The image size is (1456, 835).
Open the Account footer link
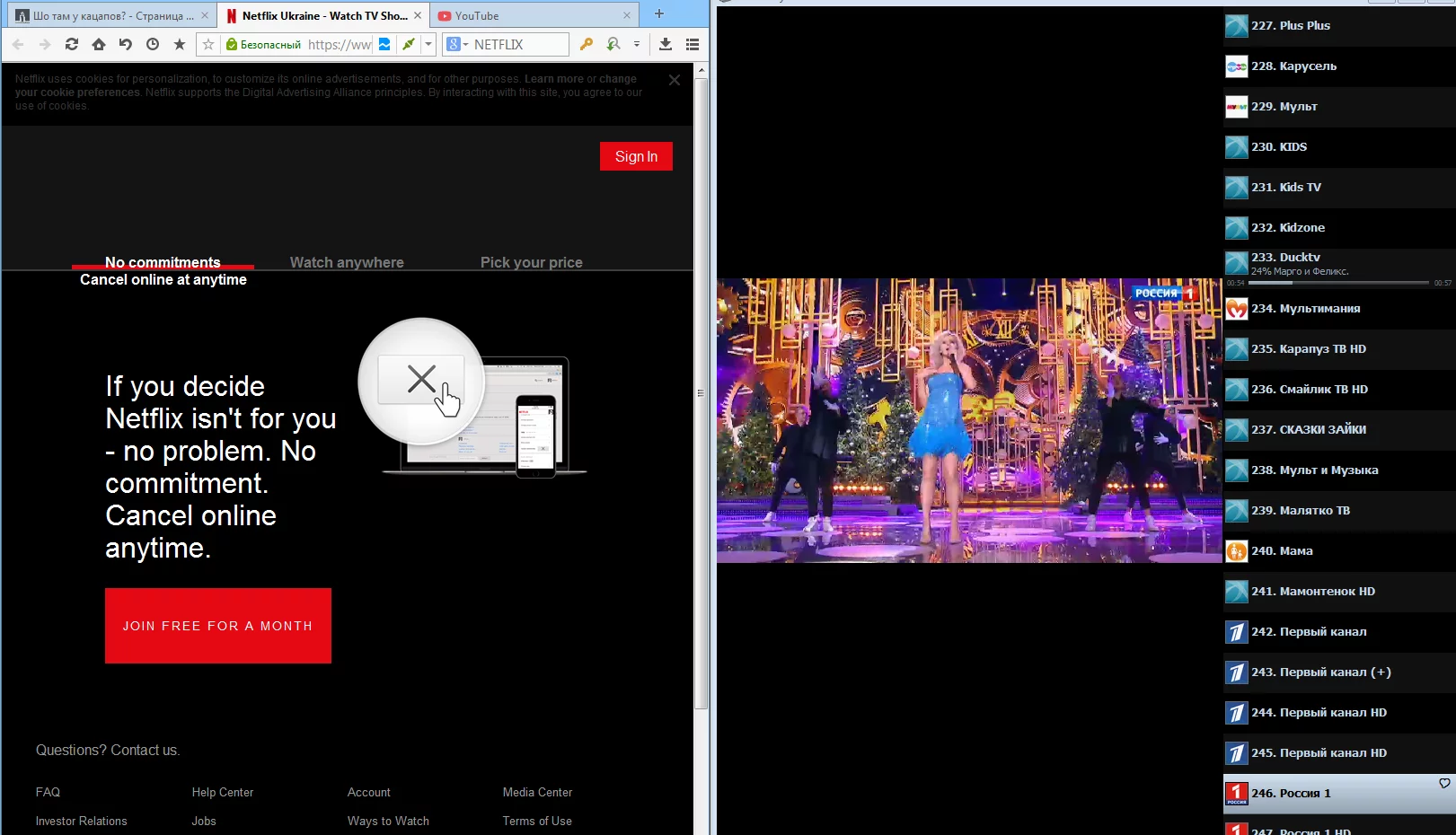pyautogui.click(x=369, y=792)
